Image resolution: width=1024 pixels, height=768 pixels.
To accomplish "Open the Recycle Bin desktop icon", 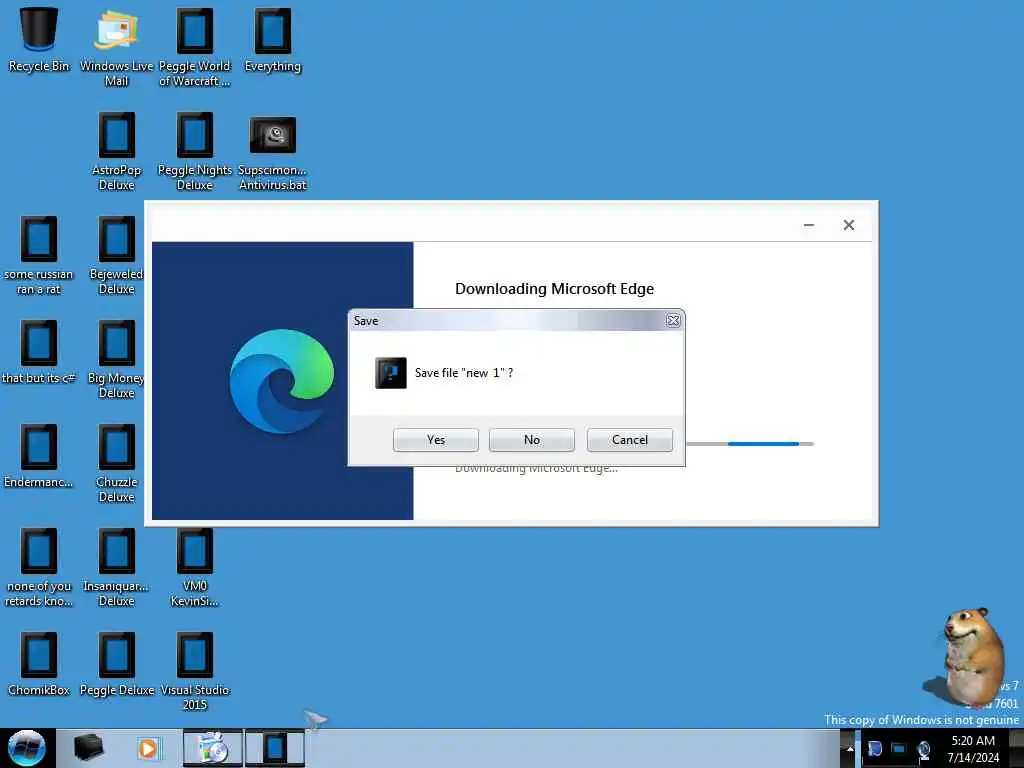I will [39, 40].
